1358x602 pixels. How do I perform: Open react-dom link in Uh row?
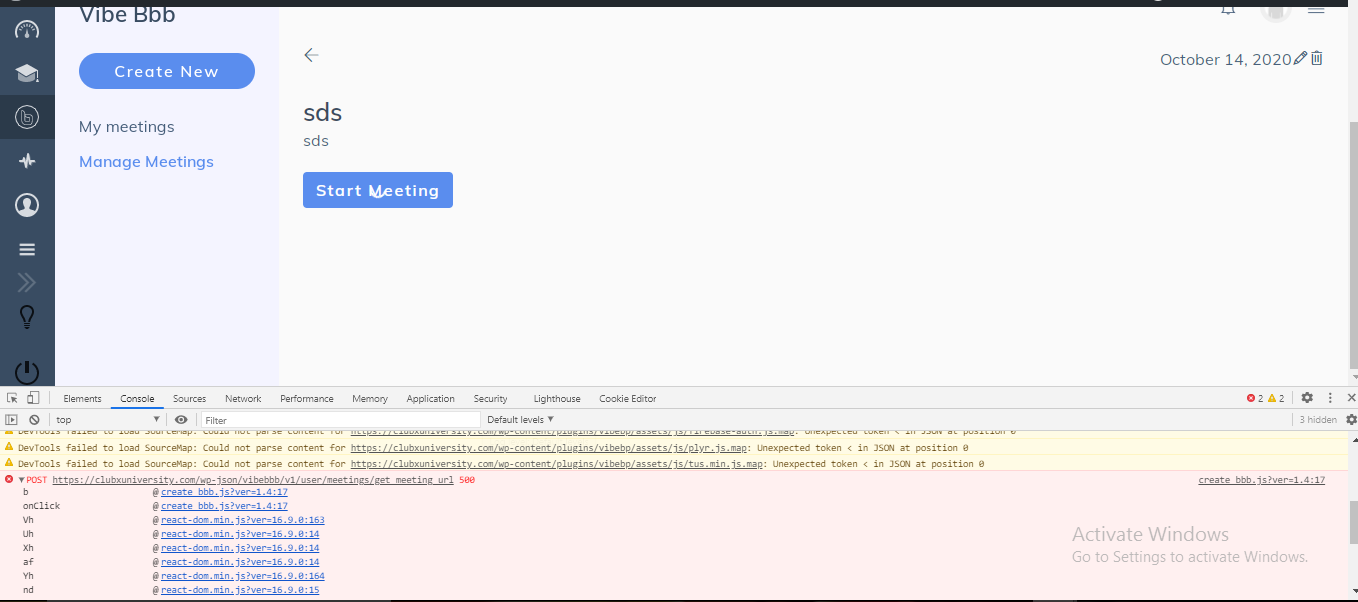240,534
